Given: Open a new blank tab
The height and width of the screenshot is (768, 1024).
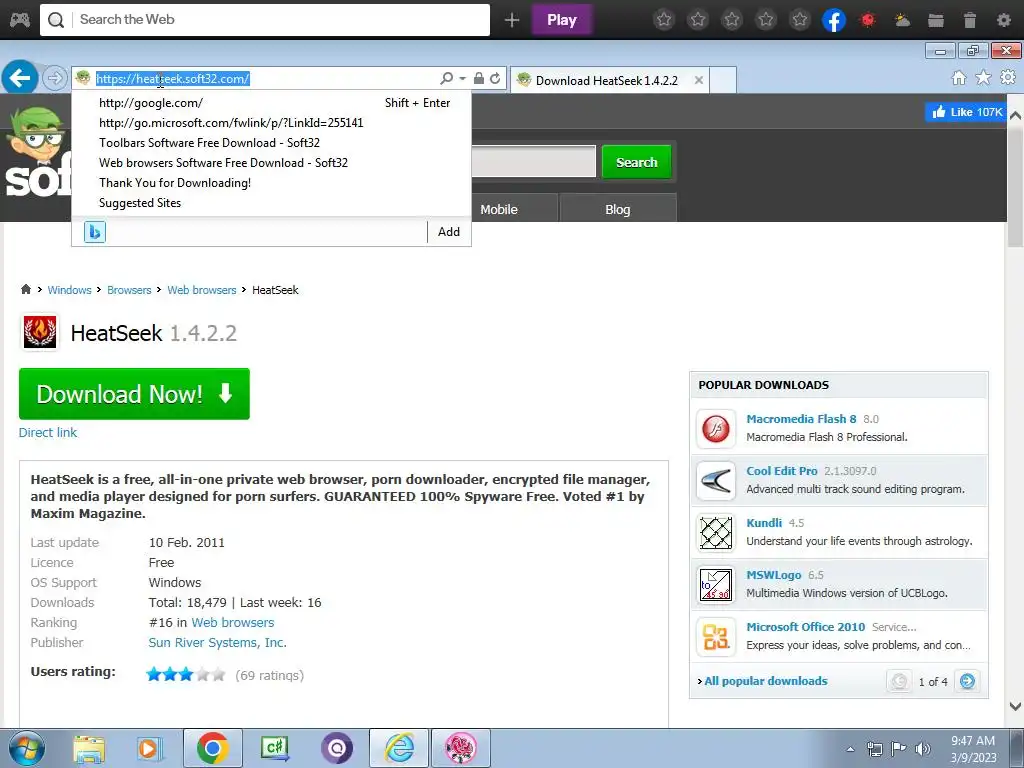Looking at the screenshot, I should 723,80.
